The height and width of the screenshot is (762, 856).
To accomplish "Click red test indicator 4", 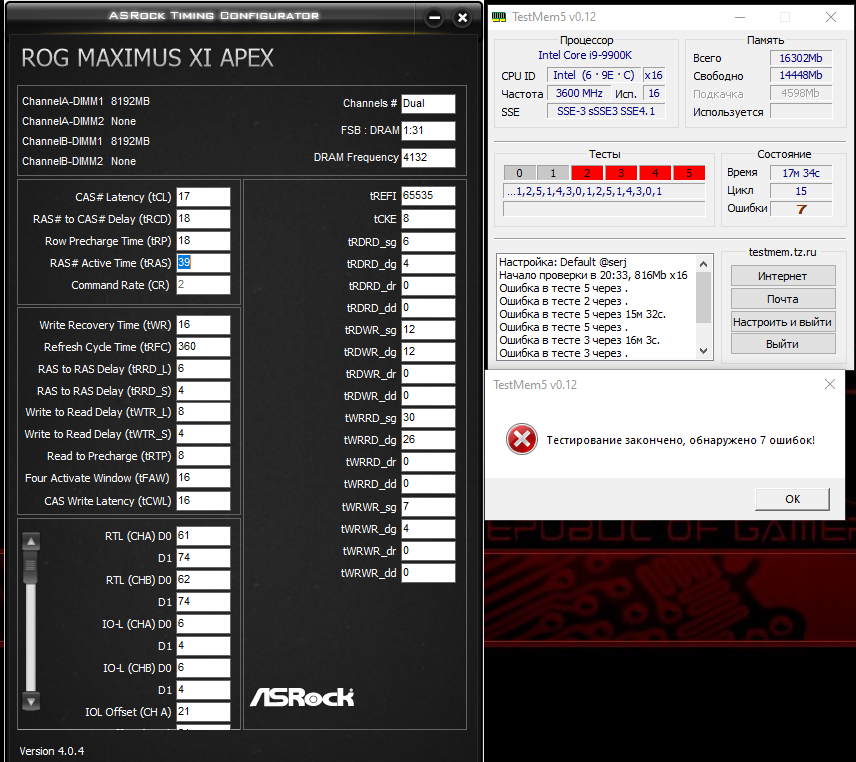I will 655,173.
